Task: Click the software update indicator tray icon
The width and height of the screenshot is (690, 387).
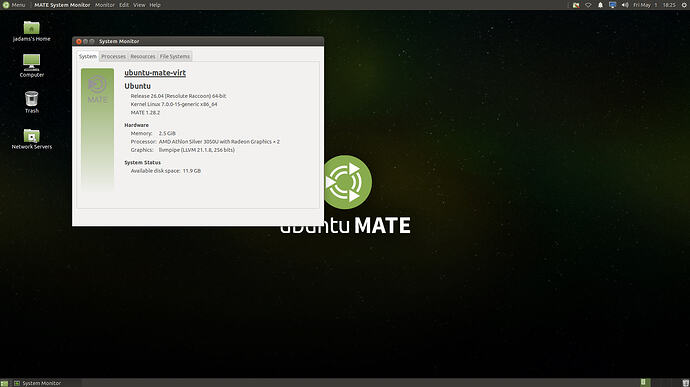Action: [x=576, y=5]
